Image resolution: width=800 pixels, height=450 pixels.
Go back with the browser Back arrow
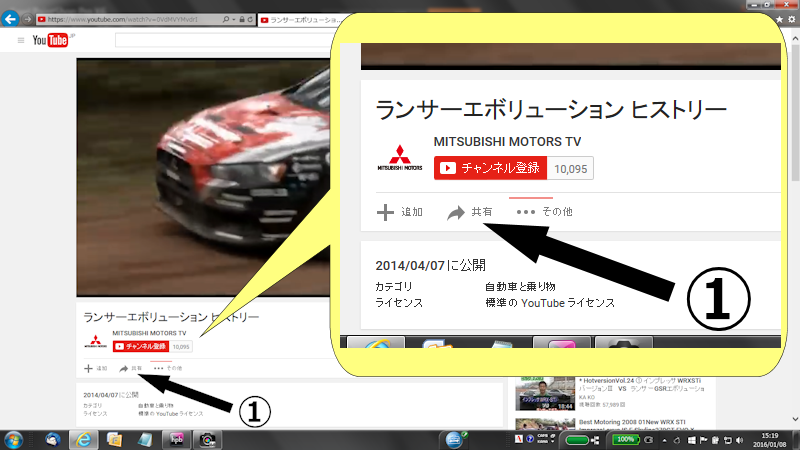(10, 19)
